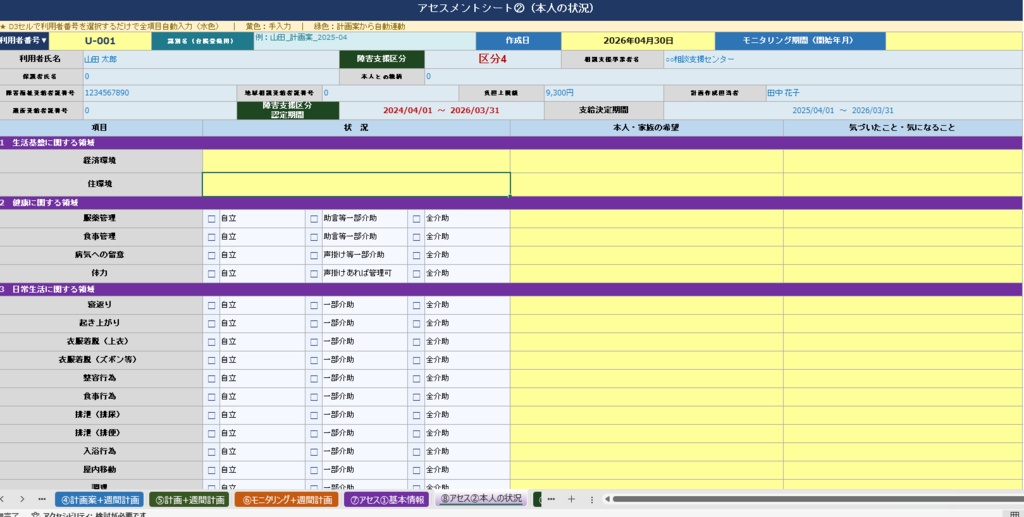1024x517 pixels.
Task: Switch to ⑥モニタリング+週間計画 sheet tab
Action: tap(286, 499)
